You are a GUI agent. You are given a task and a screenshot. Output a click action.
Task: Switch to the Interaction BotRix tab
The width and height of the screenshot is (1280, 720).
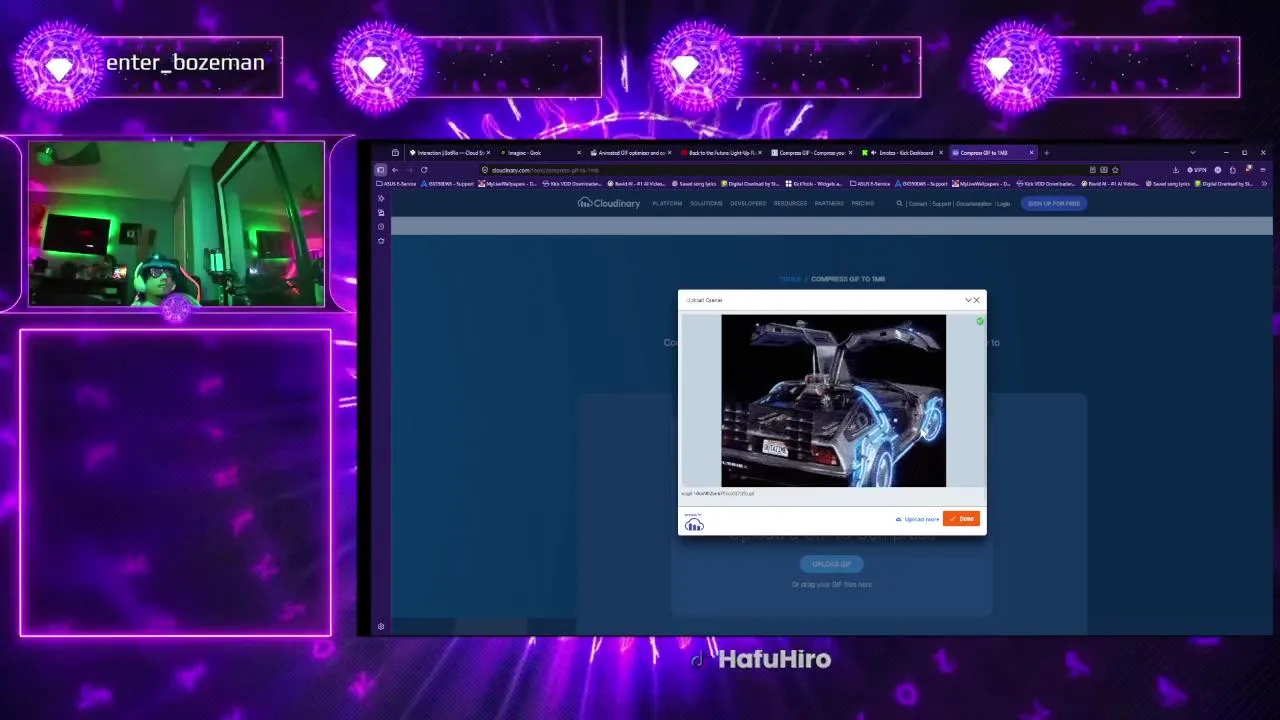[x=449, y=153]
